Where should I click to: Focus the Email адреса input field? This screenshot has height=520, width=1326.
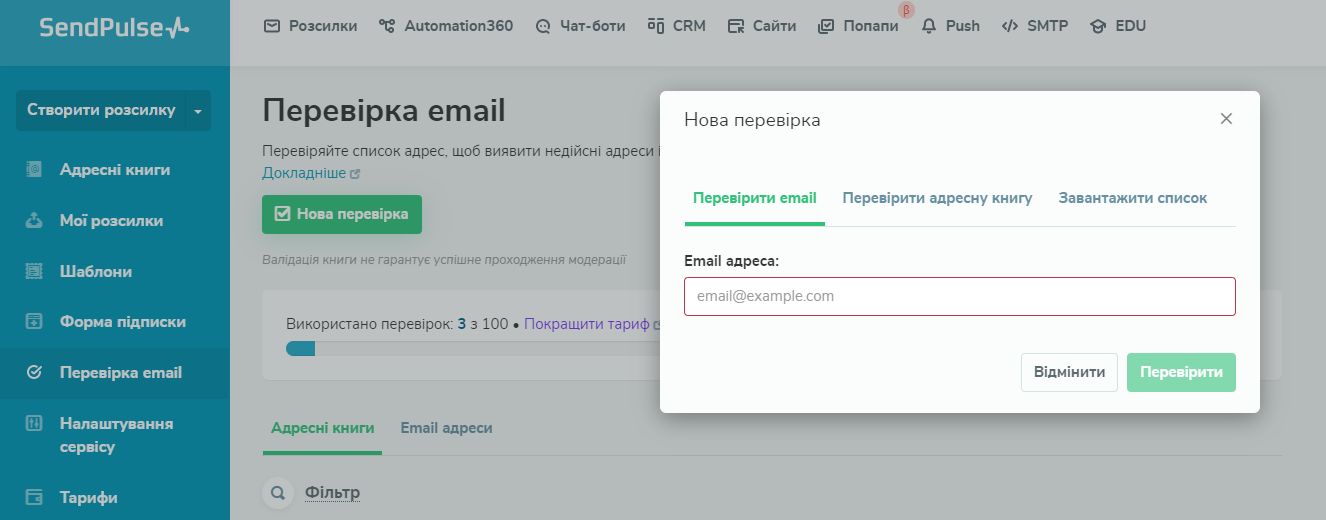coord(959,296)
